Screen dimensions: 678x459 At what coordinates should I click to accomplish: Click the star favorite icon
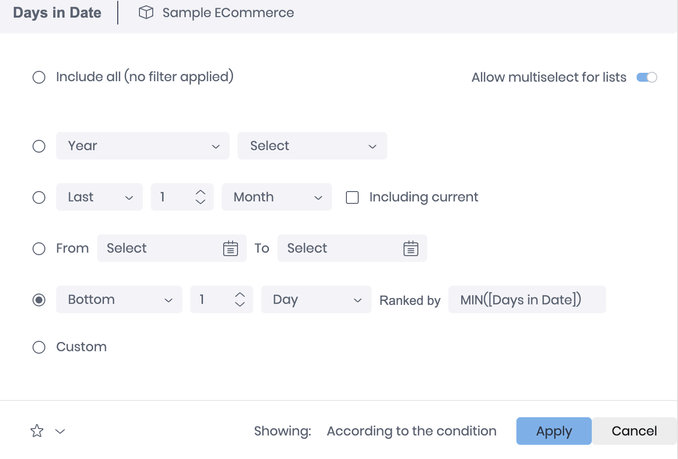click(x=37, y=431)
